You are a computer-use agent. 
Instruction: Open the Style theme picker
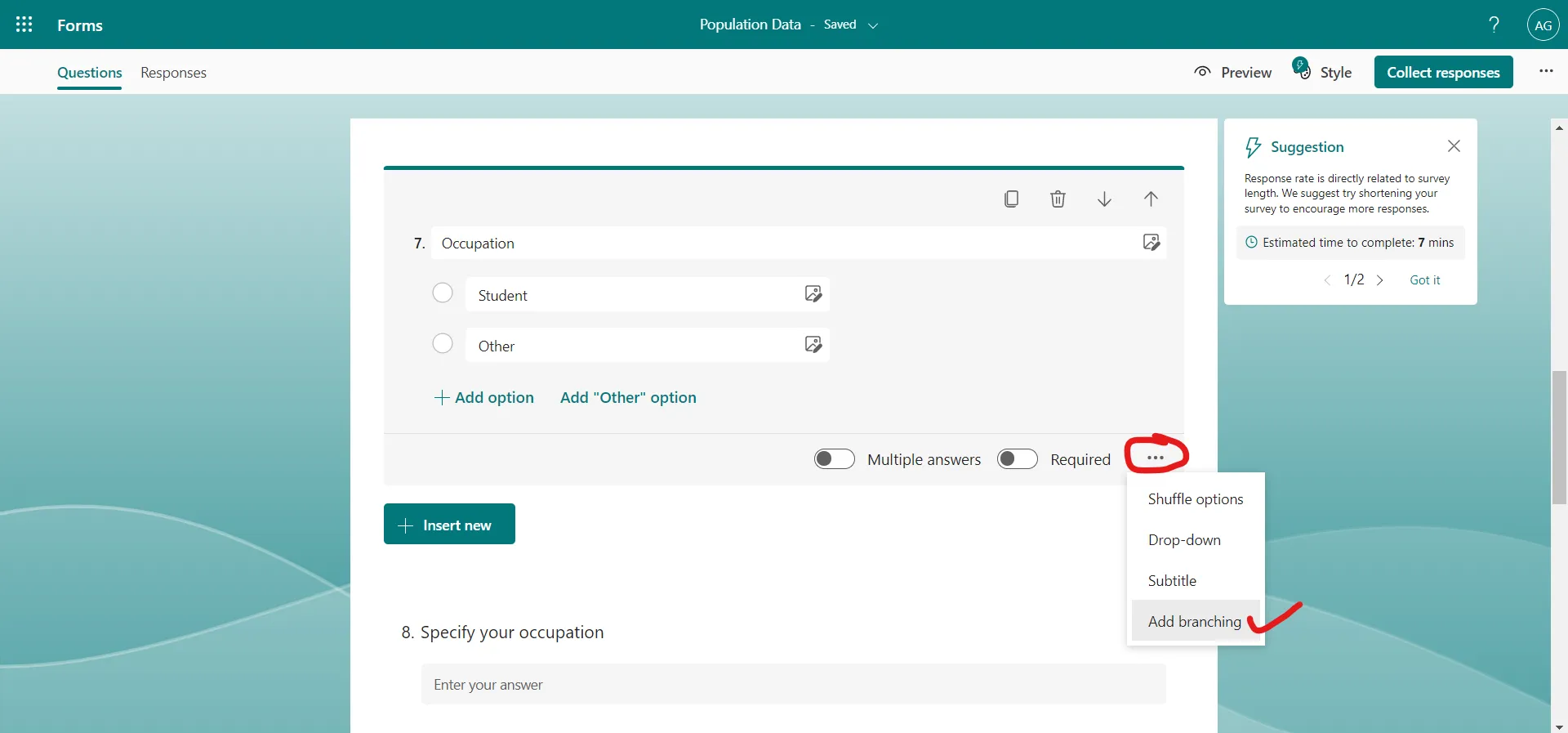(1322, 70)
